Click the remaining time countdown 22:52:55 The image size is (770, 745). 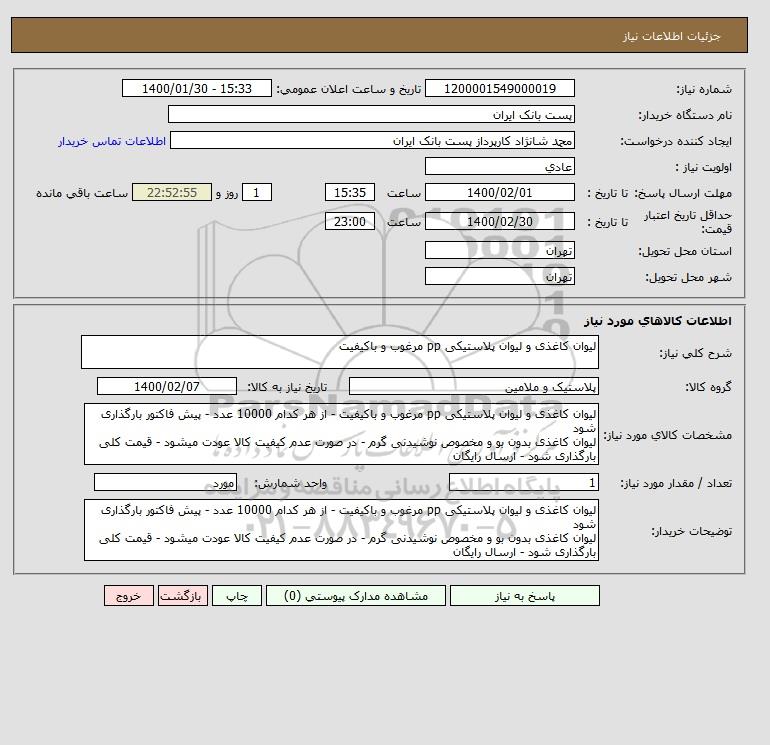point(172,193)
